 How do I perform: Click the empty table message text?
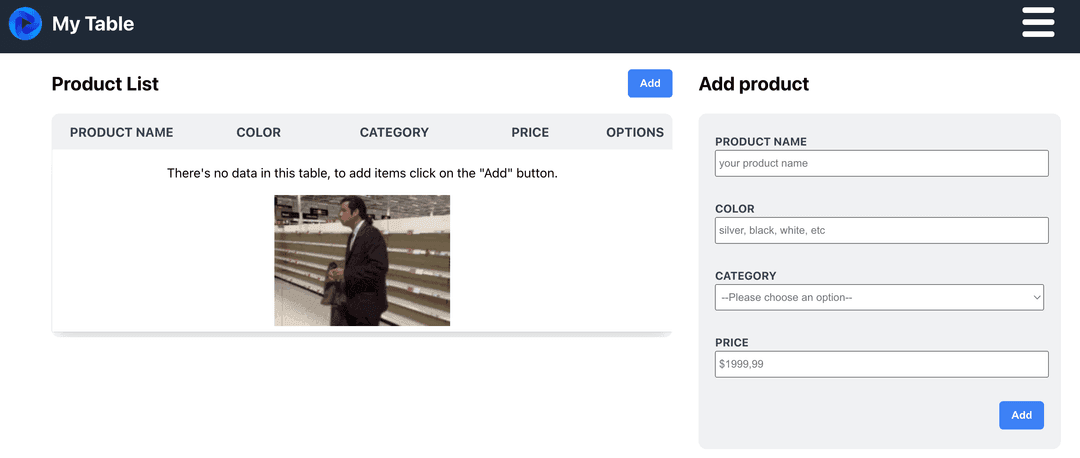coord(362,173)
